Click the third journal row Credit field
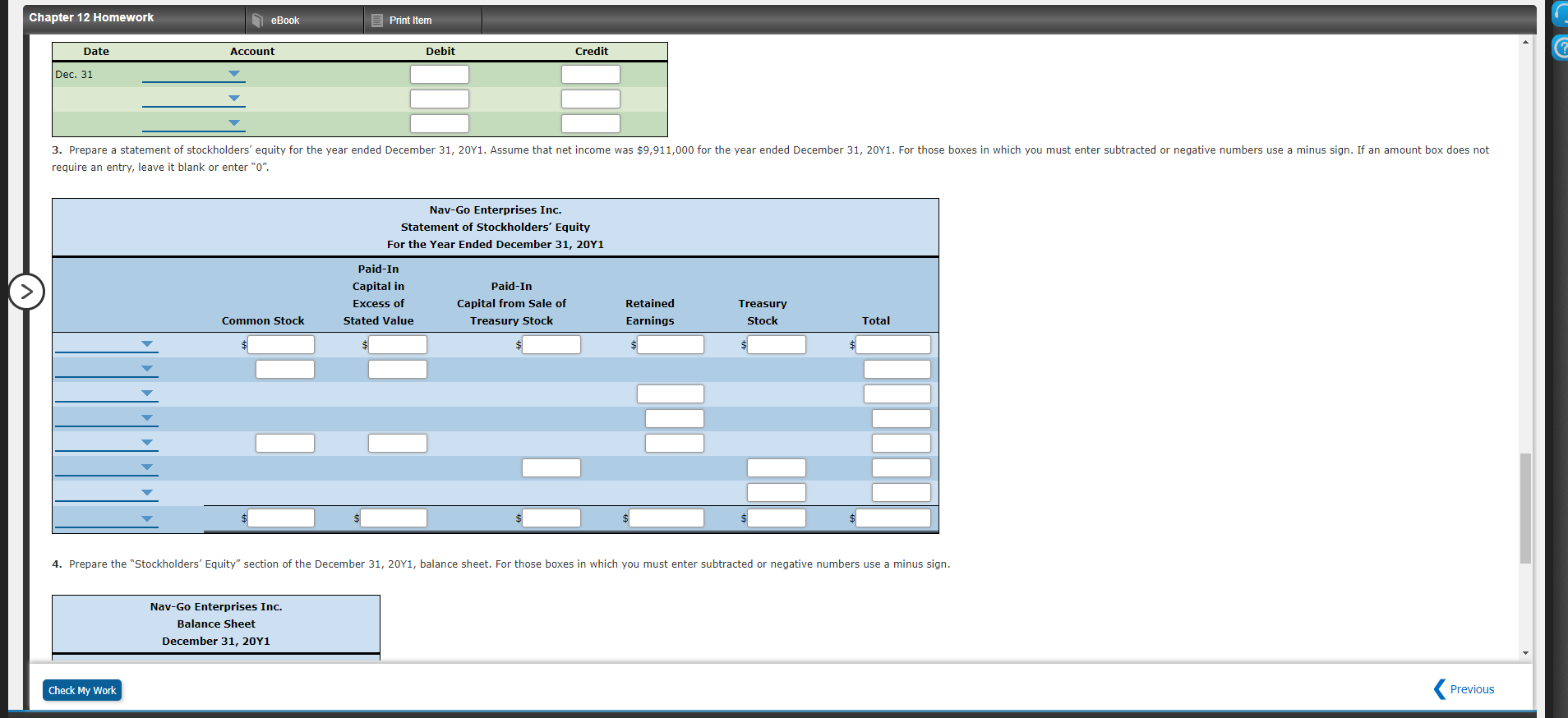Viewport: 1568px width, 718px height. [591, 123]
